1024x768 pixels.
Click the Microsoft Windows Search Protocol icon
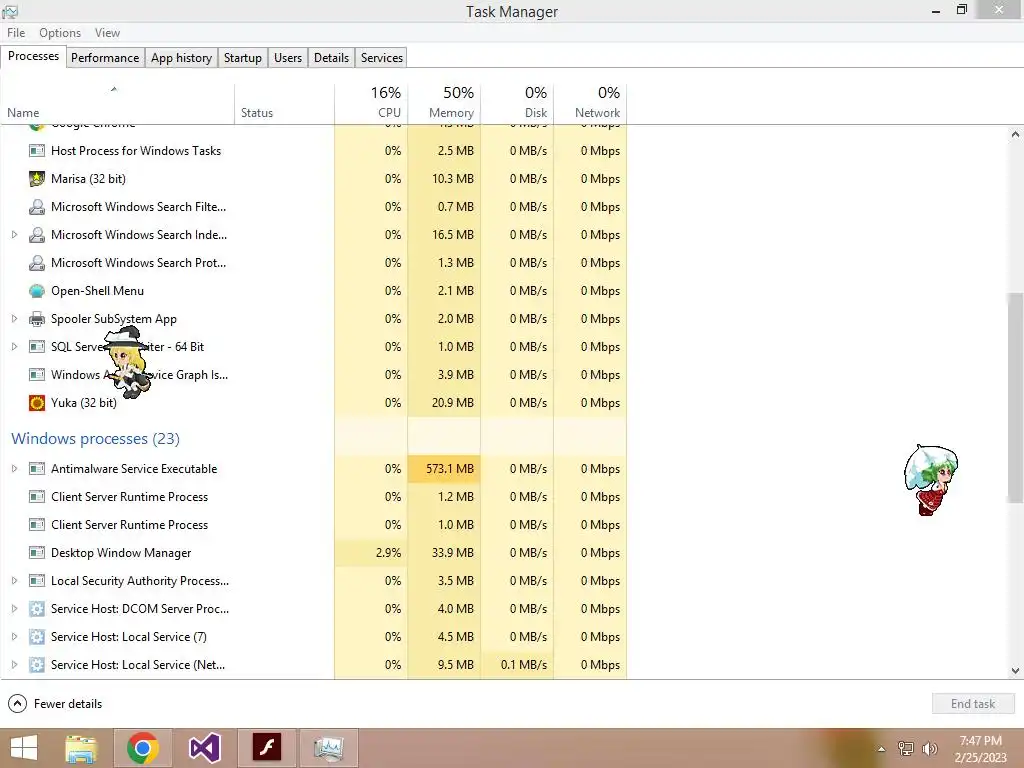(37, 263)
